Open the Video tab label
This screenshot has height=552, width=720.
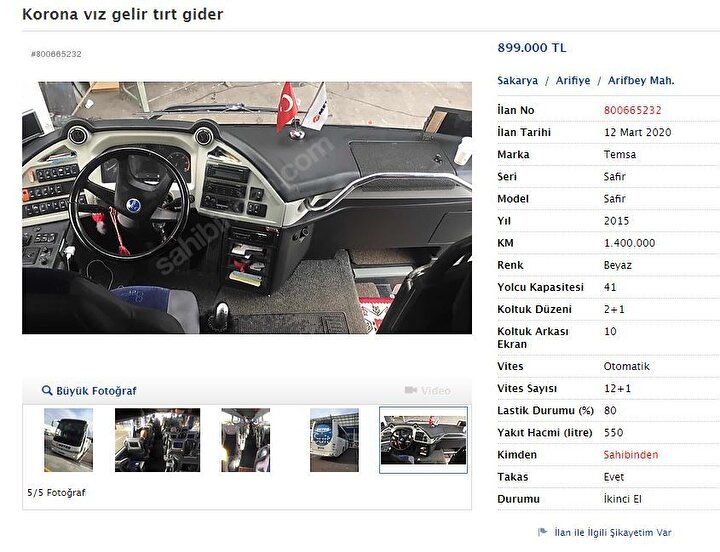click(x=436, y=391)
